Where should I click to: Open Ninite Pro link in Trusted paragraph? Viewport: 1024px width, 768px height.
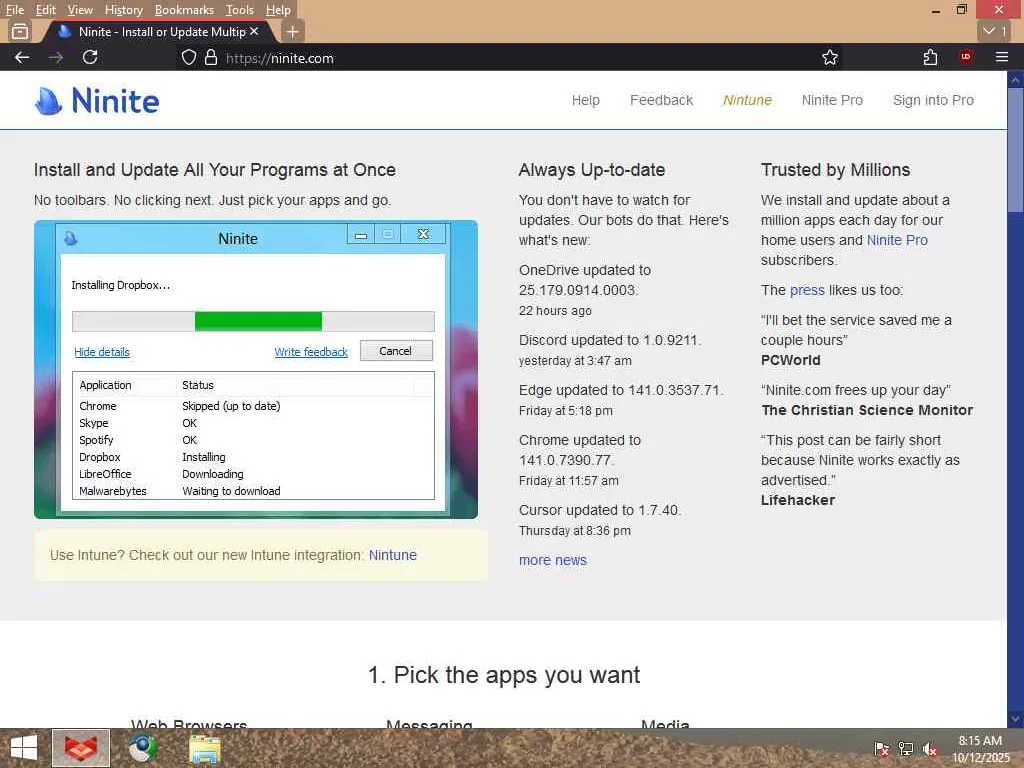(x=897, y=240)
